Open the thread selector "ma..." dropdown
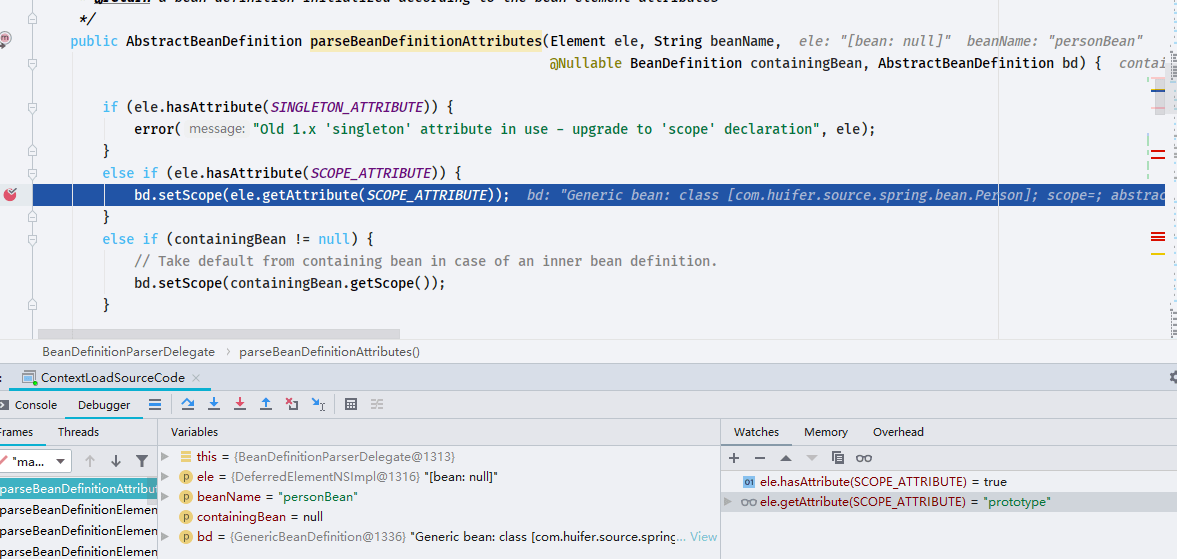Image resolution: width=1177 pixels, height=559 pixels. [35, 460]
